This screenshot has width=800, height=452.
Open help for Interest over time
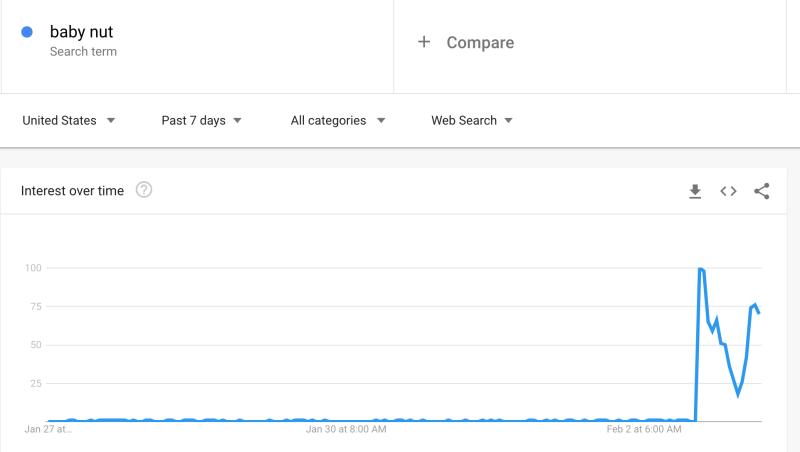tap(144, 190)
